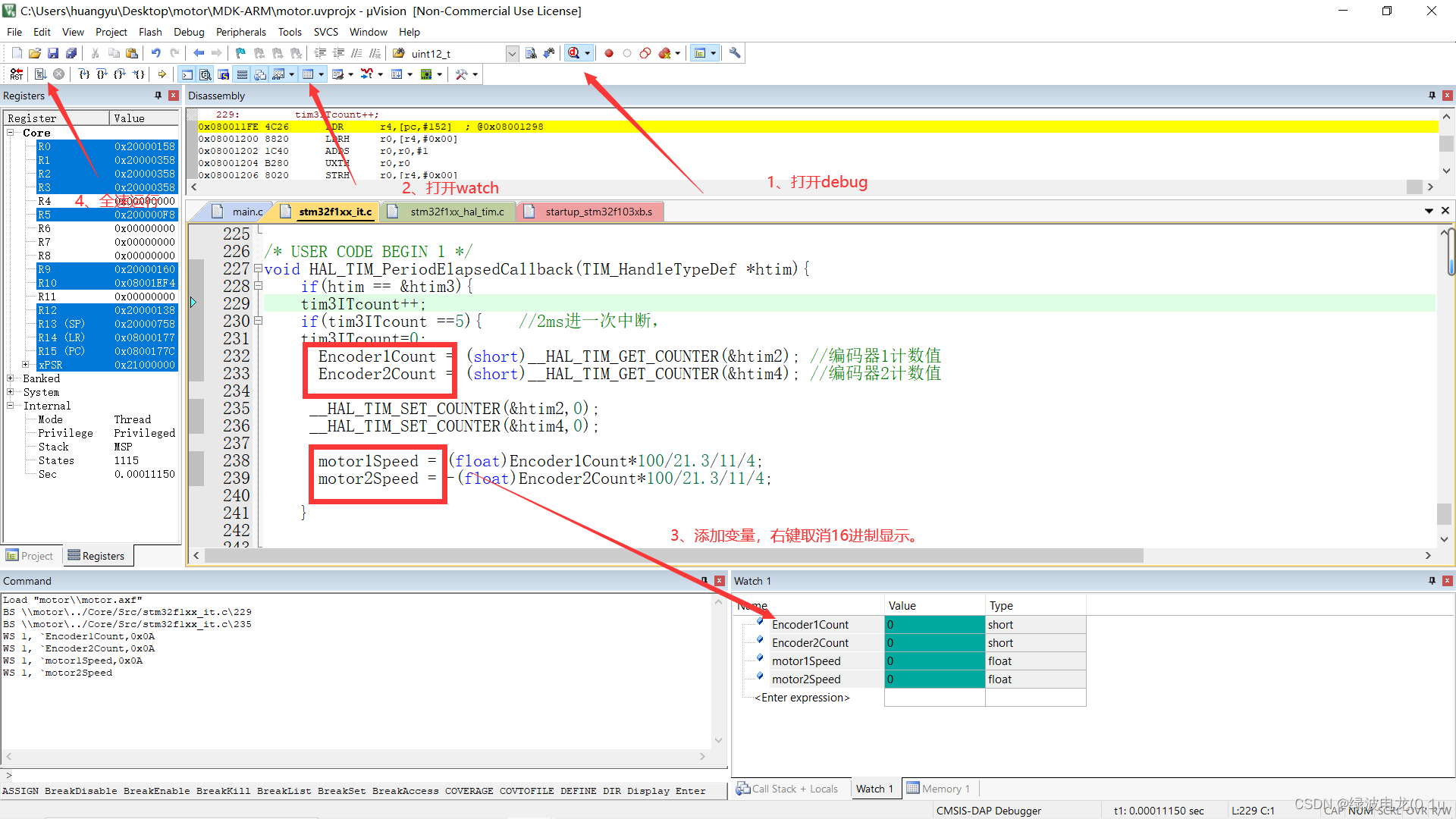Click Enable/Disable Breakpoint hollow circle icon
The image size is (1456, 819).
point(626,53)
